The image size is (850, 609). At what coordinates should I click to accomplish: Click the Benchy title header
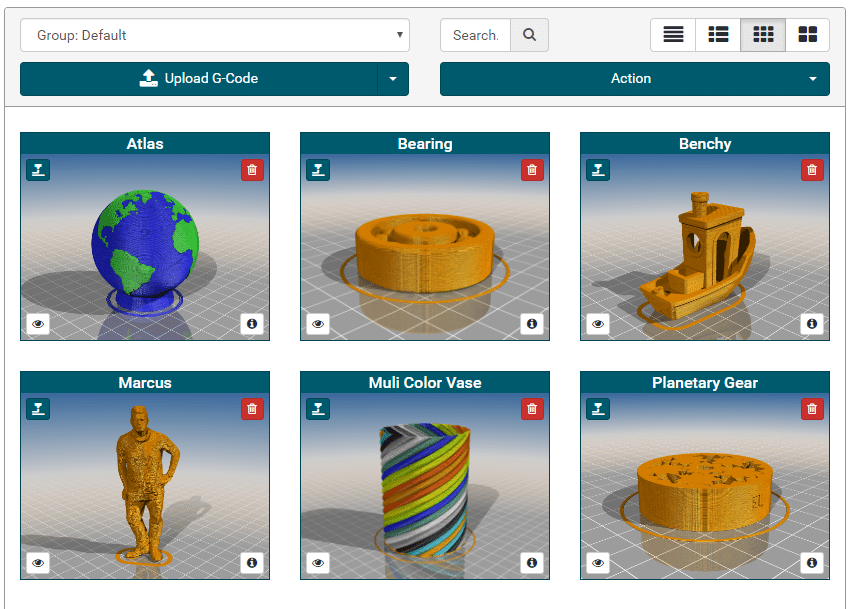pos(705,143)
